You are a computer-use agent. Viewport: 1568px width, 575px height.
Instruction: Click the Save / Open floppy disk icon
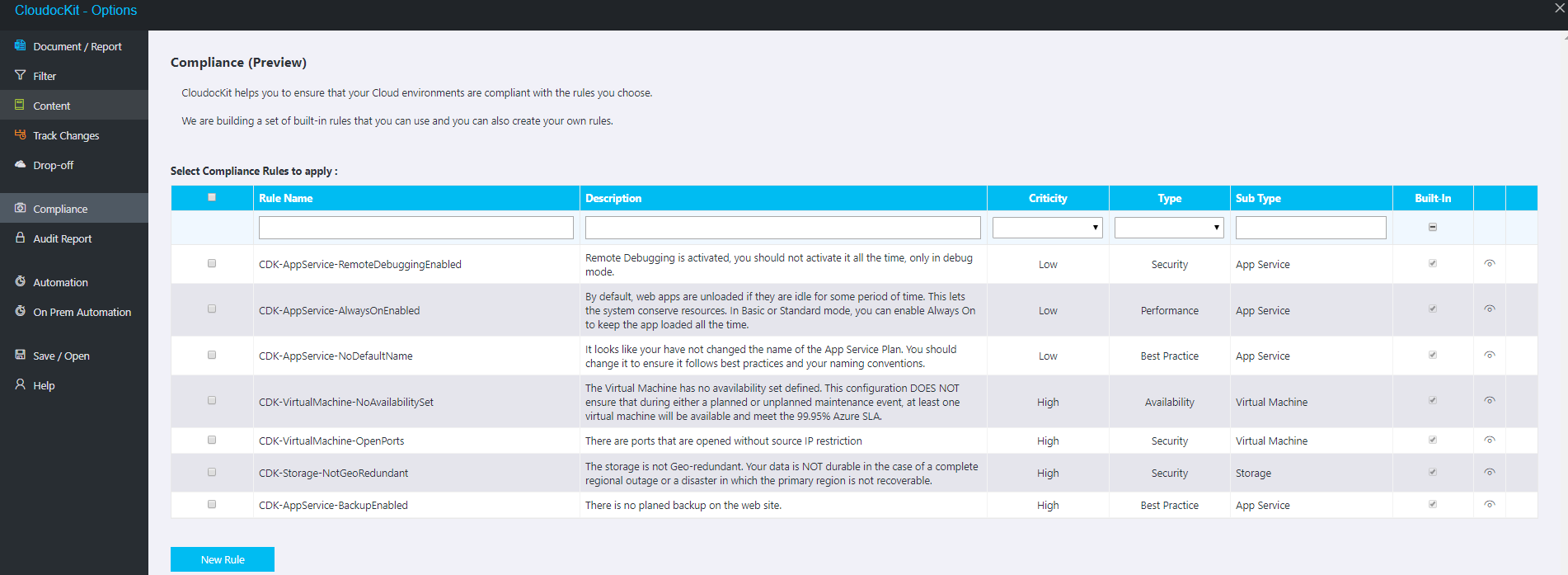pos(21,355)
